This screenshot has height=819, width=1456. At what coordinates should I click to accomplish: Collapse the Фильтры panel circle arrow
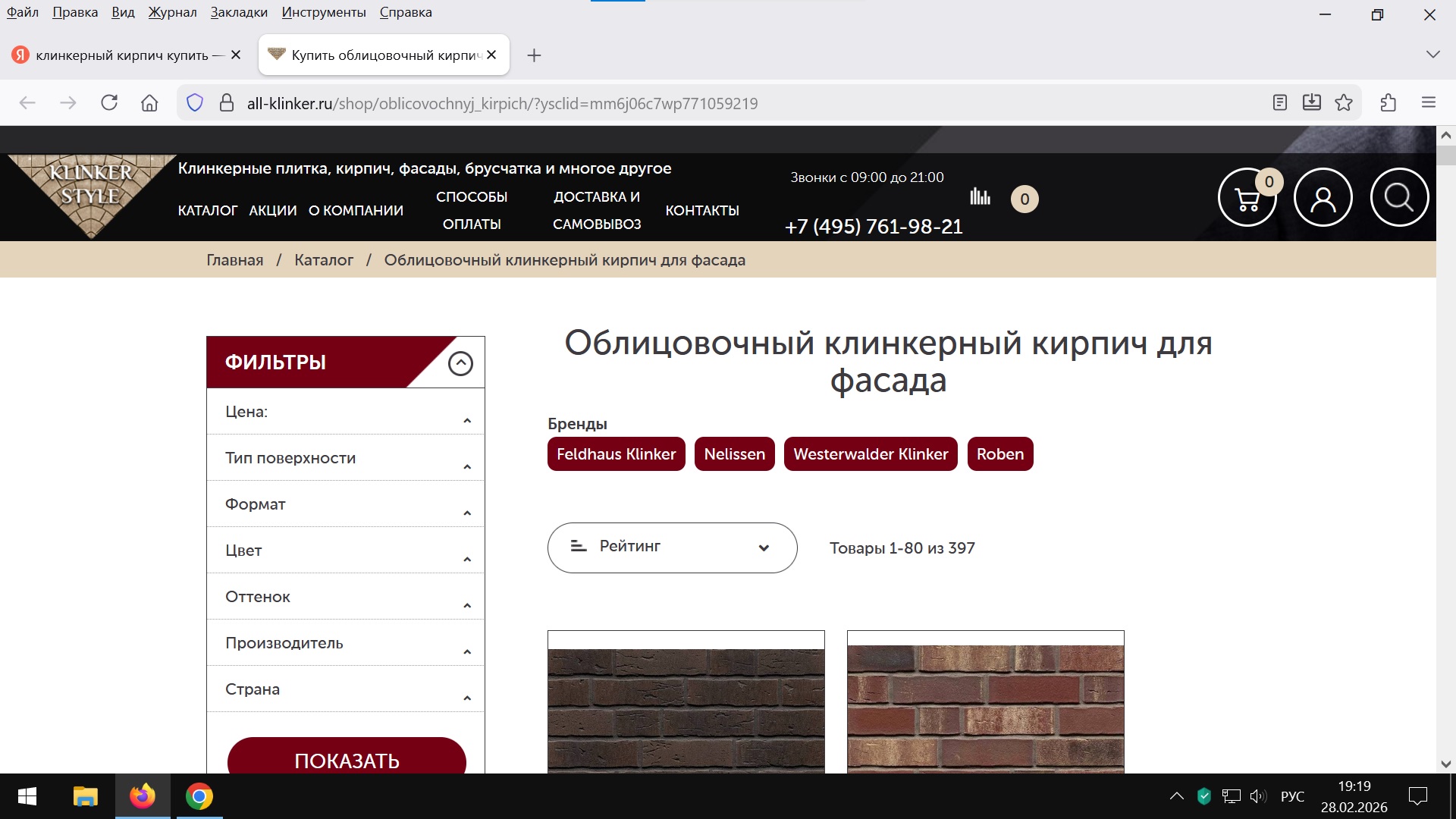tap(460, 363)
